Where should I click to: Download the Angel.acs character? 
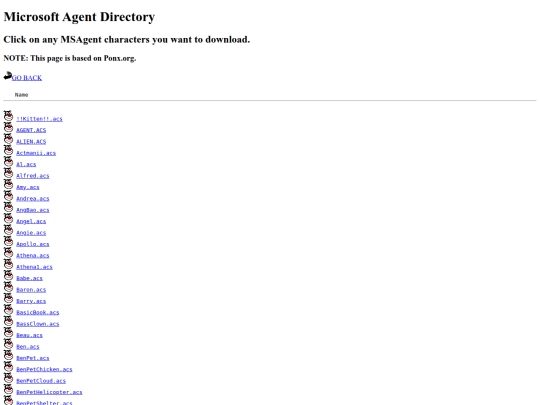pos(31,221)
